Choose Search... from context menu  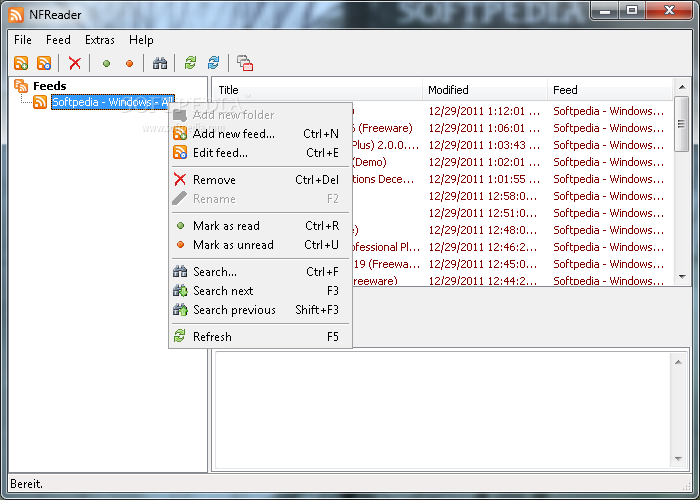pyautogui.click(x=260, y=271)
